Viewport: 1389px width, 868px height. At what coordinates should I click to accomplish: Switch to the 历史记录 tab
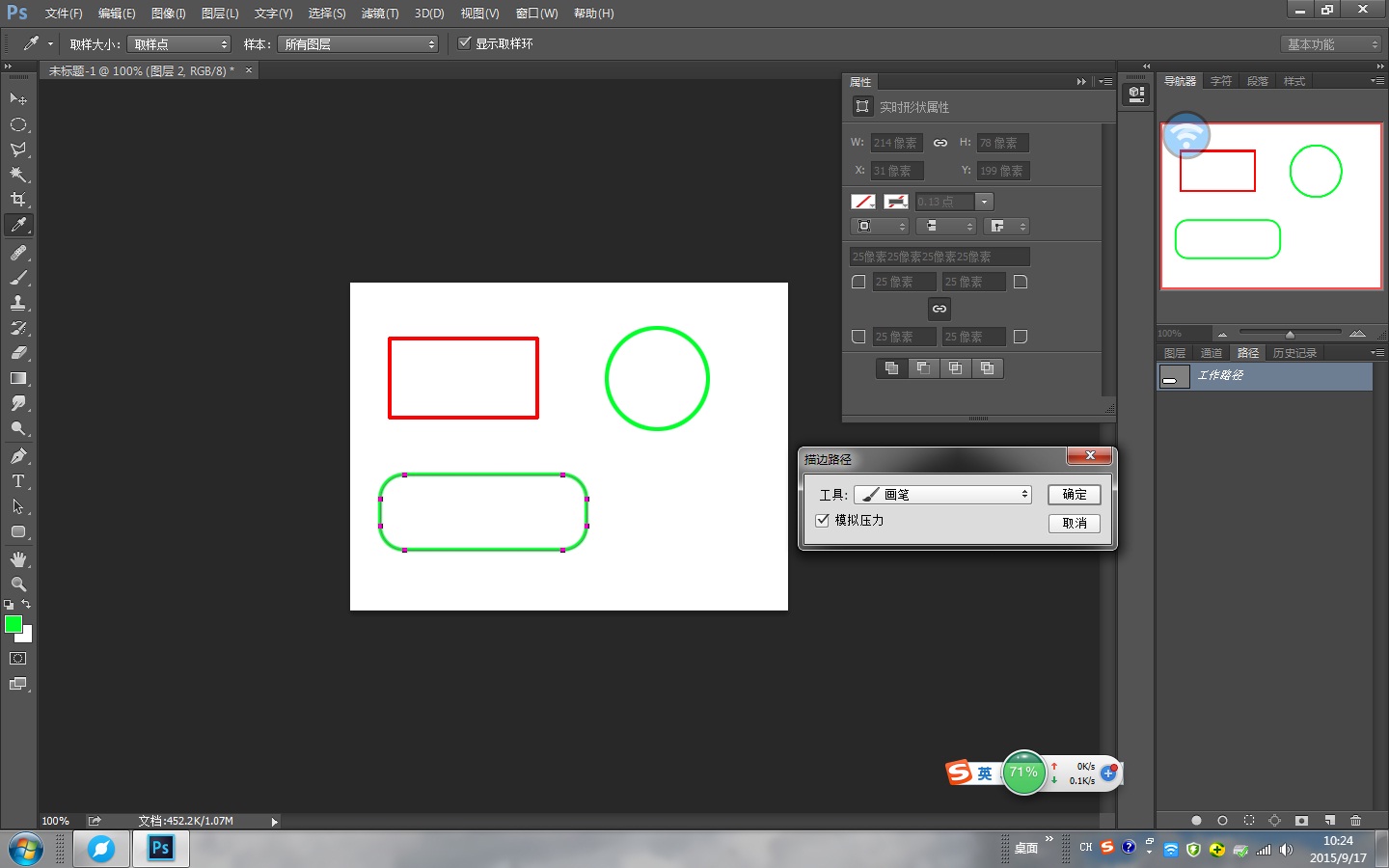1294,353
